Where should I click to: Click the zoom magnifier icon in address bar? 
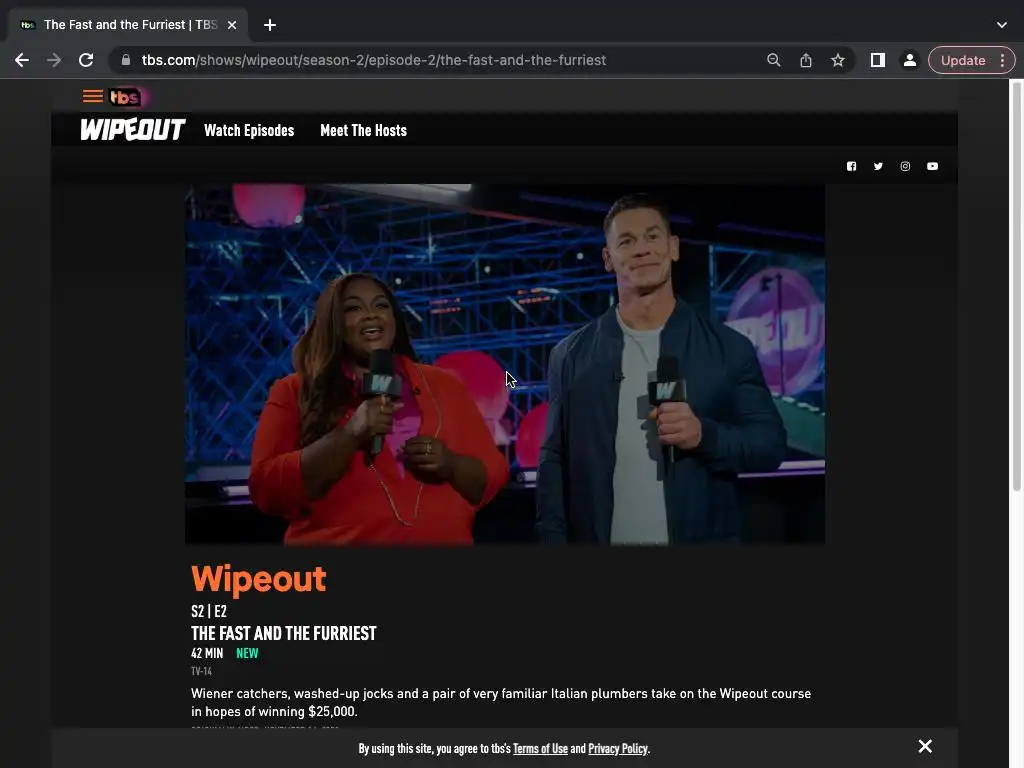click(773, 60)
